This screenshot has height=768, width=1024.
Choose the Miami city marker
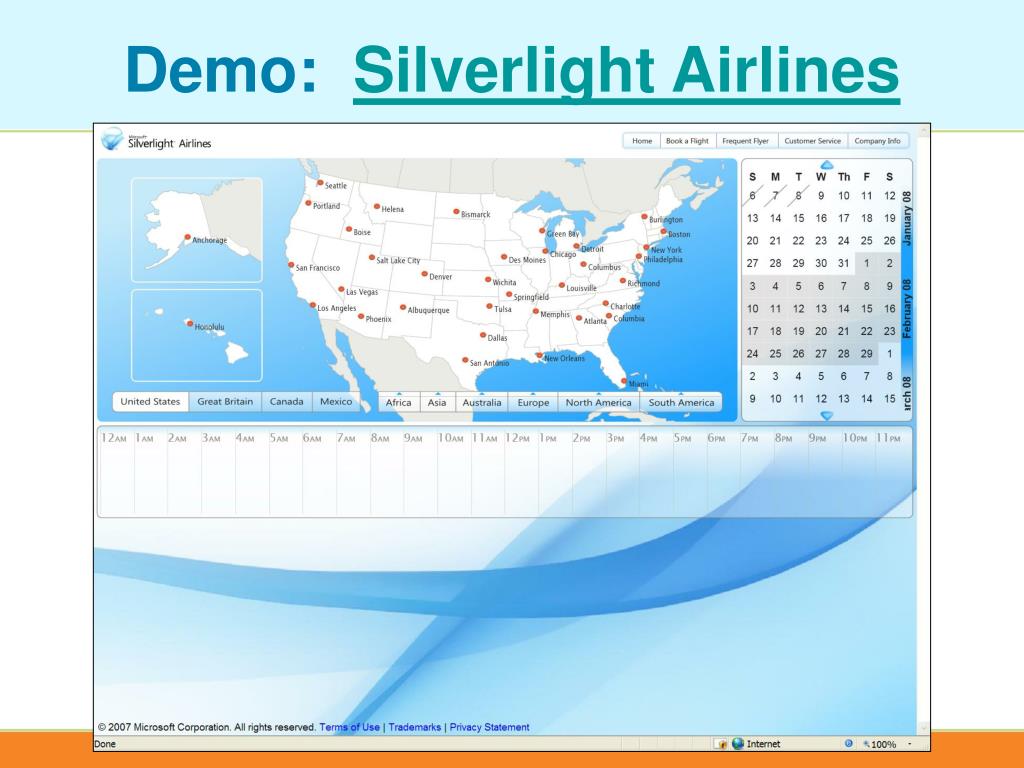[x=624, y=381]
